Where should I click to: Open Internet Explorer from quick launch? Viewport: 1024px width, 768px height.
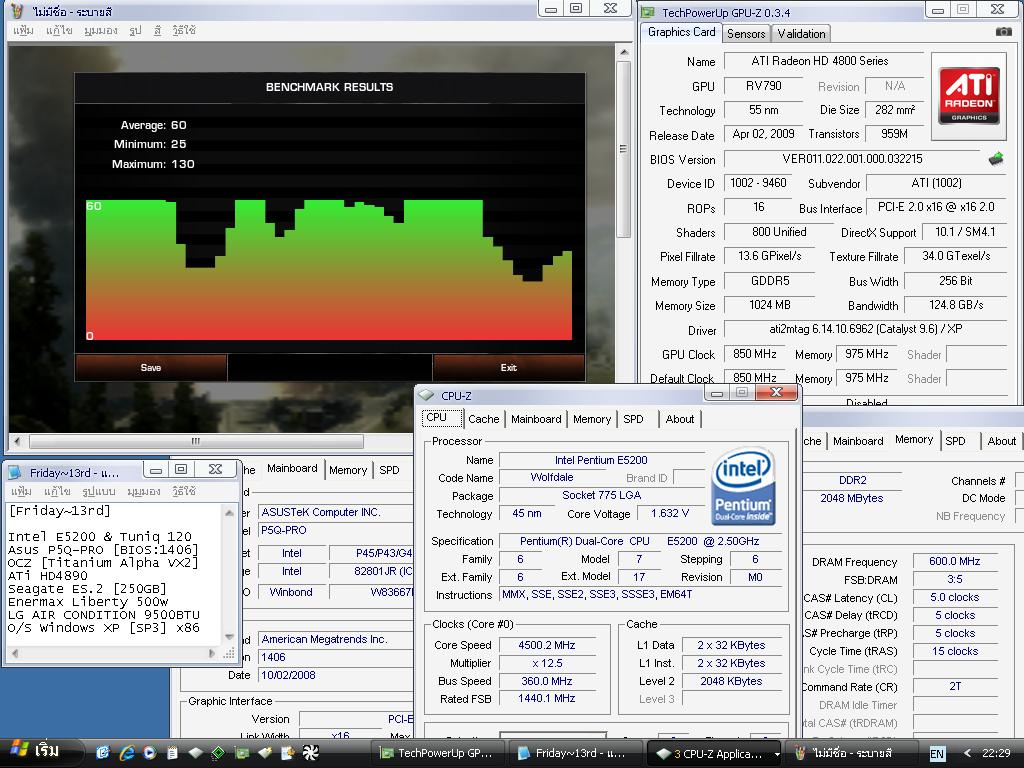[x=127, y=752]
